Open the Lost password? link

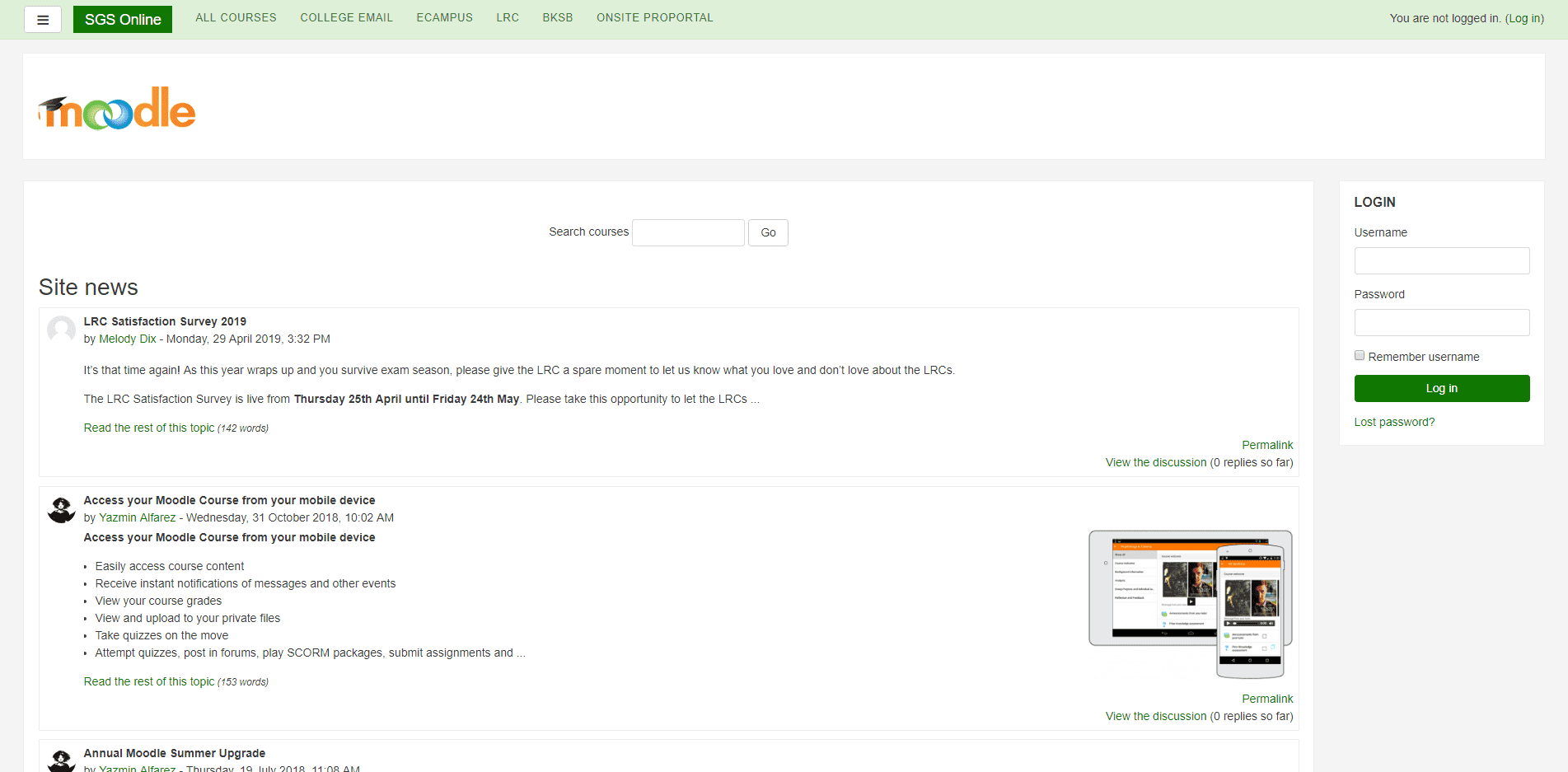click(1394, 422)
